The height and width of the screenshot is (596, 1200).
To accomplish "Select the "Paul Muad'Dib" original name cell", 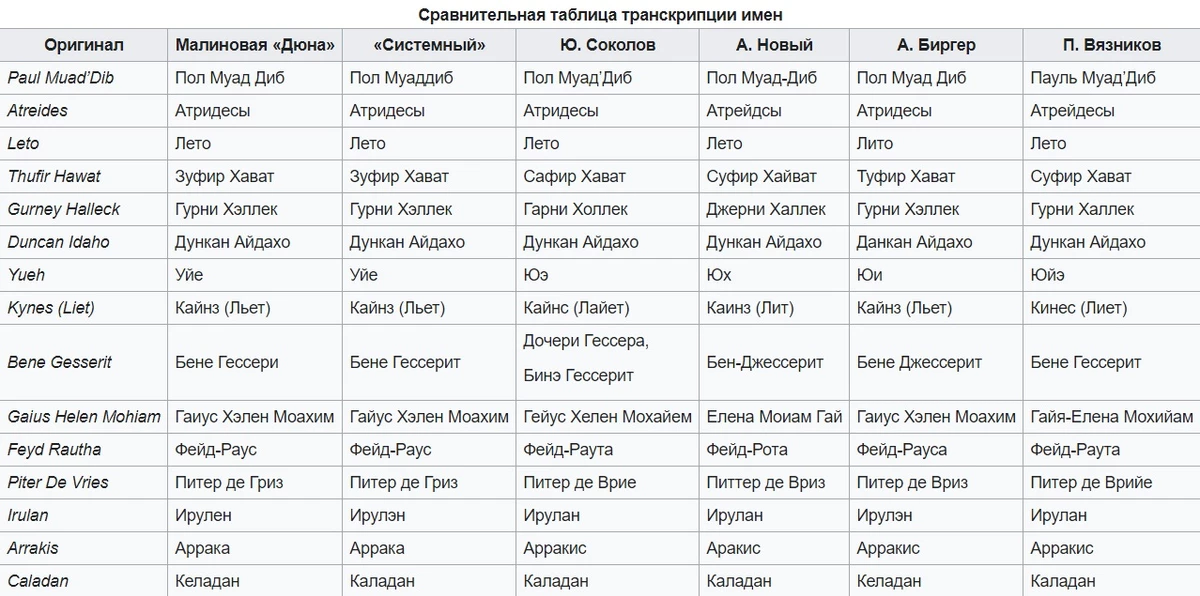I will click(x=60, y=78).
